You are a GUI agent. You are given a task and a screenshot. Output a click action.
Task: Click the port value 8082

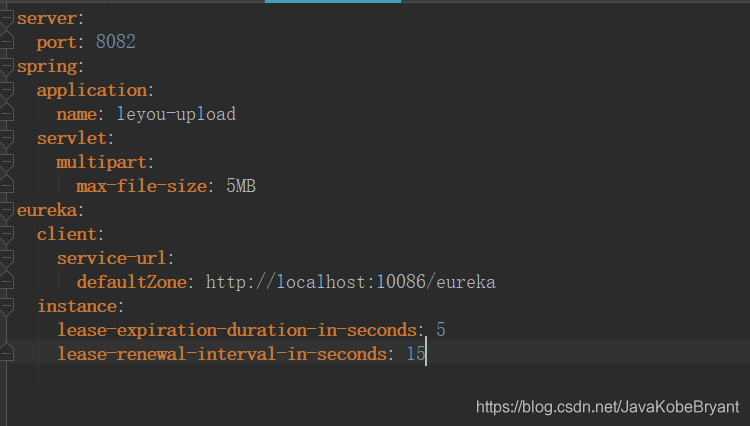tap(116, 42)
